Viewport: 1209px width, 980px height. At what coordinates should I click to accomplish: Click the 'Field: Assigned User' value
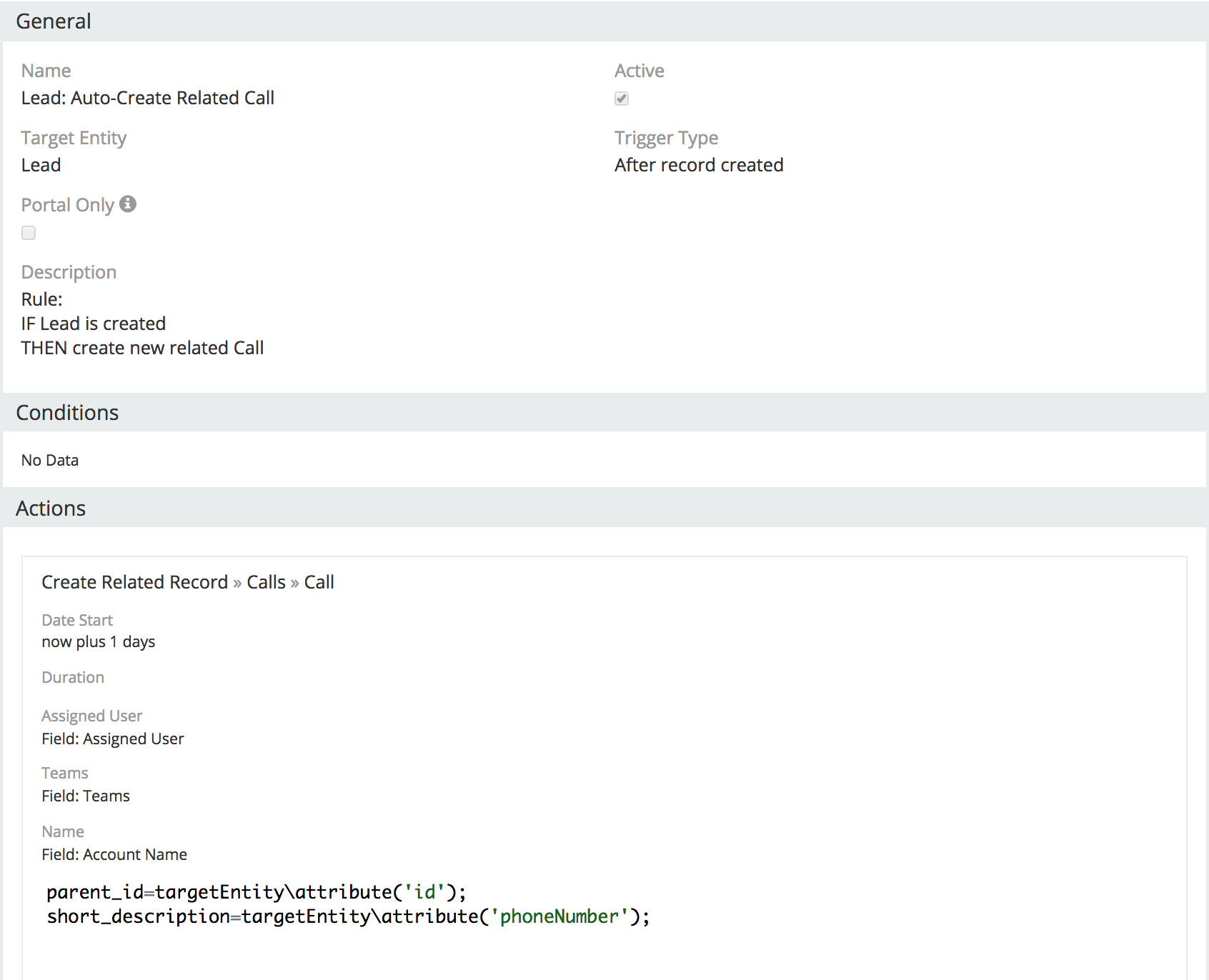click(113, 739)
